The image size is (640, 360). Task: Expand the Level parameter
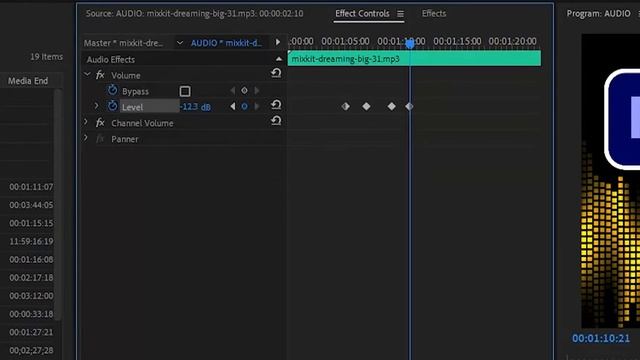tap(96, 106)
